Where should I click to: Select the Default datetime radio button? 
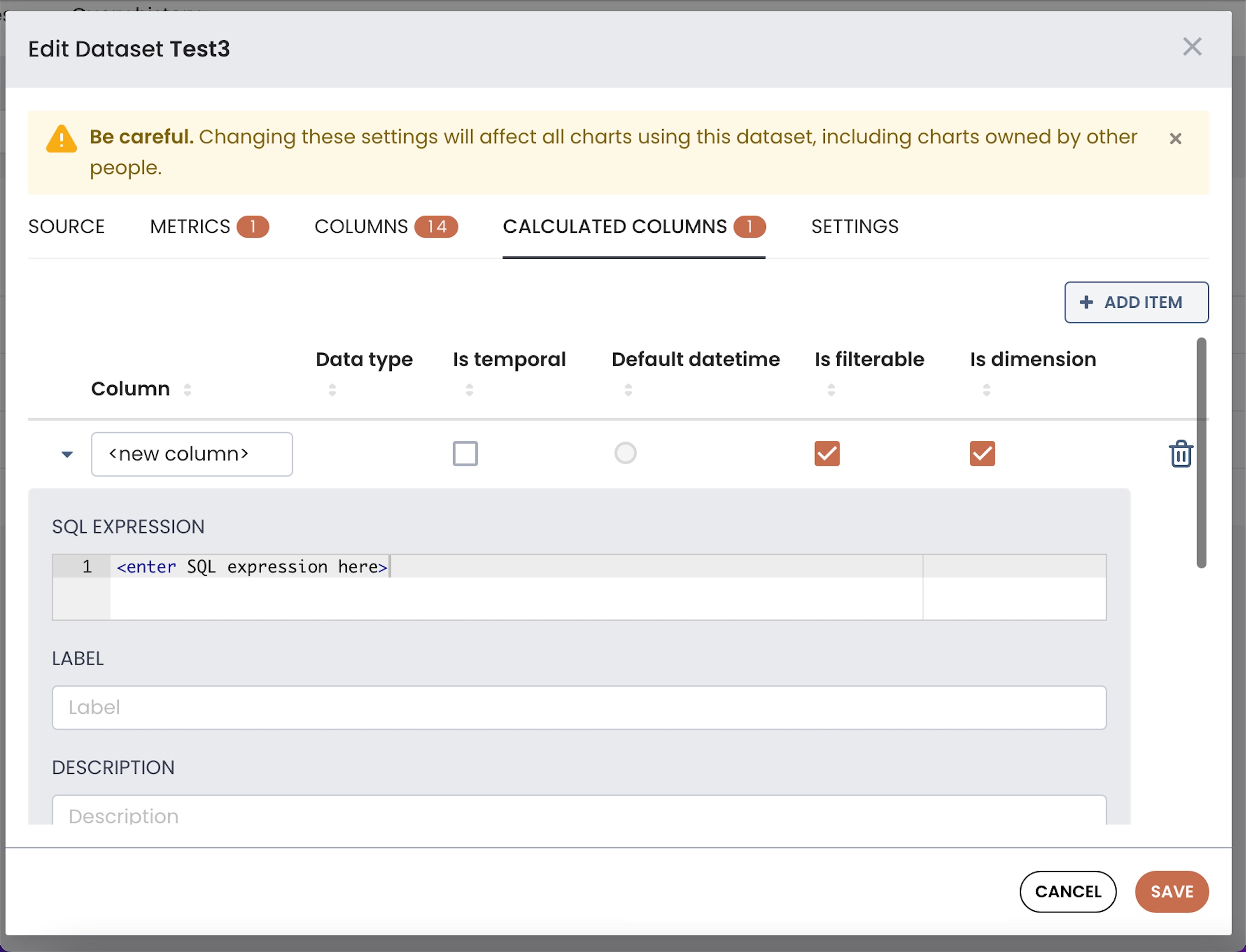[x=626, y=453]
